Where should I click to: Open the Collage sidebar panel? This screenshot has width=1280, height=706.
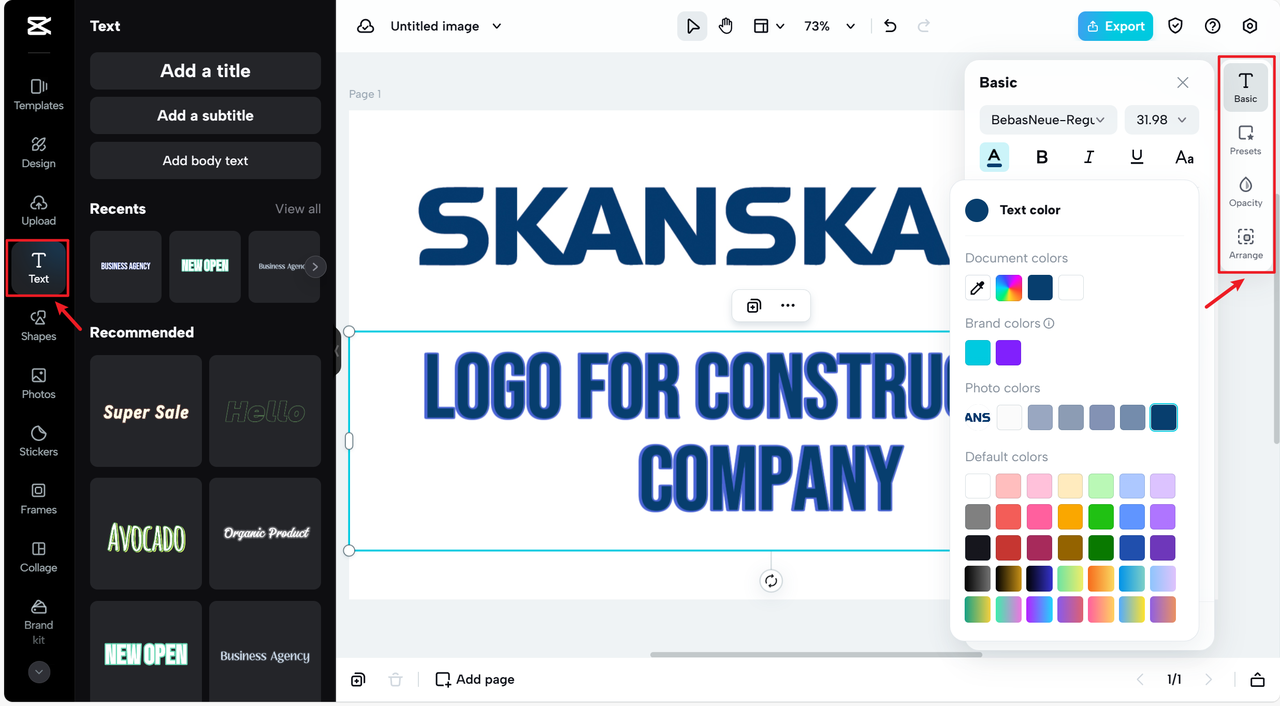pyautogui.click(x=39, y=556)
